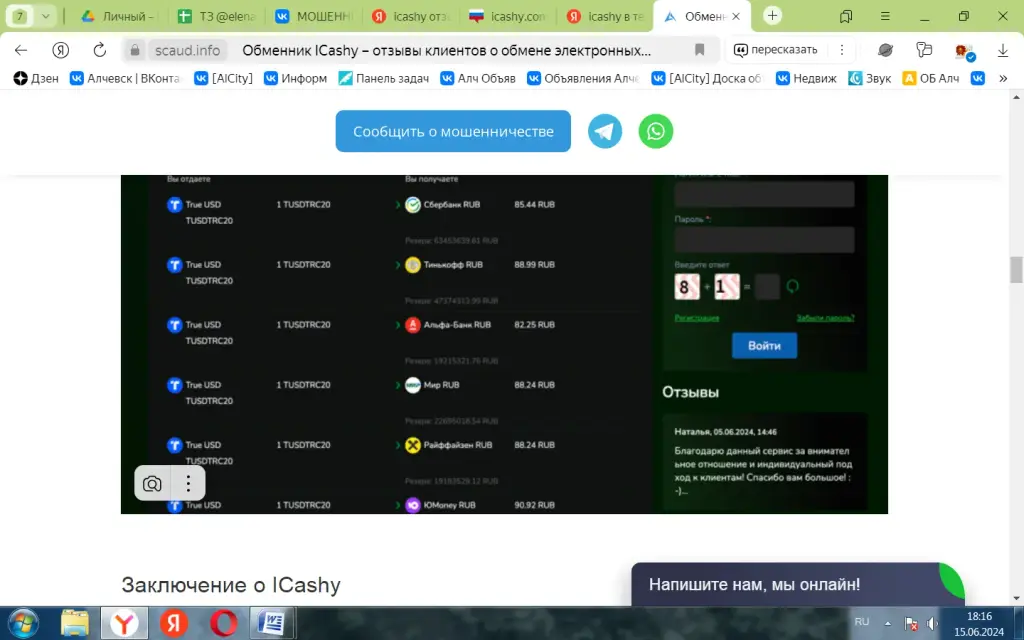The width and height of the screenshot is (1024, 640).
Task: Contact via the WhatsApp icon
Action: tap(656, 131)
